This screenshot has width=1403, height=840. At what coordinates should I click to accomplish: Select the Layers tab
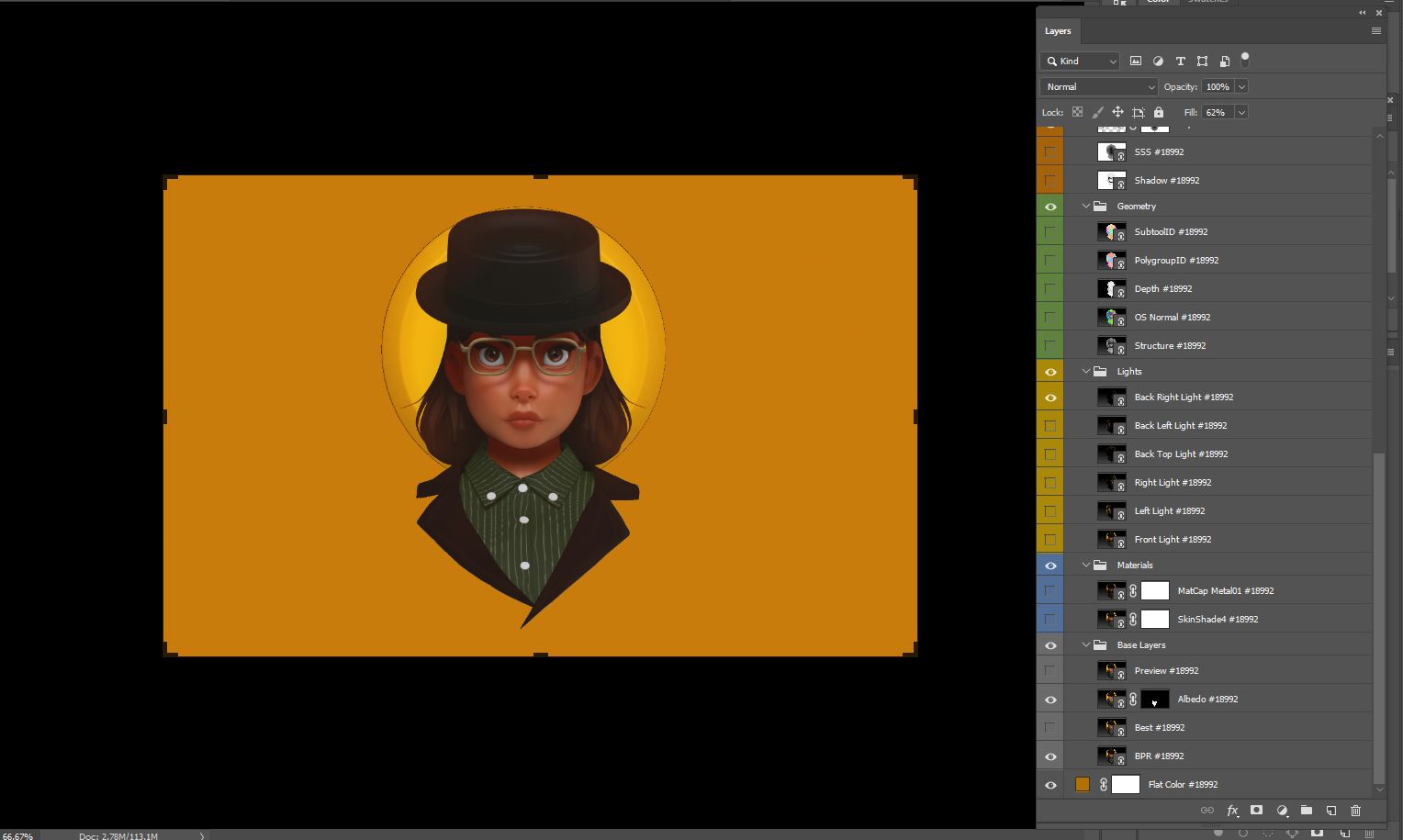(x=1058, y=31)
